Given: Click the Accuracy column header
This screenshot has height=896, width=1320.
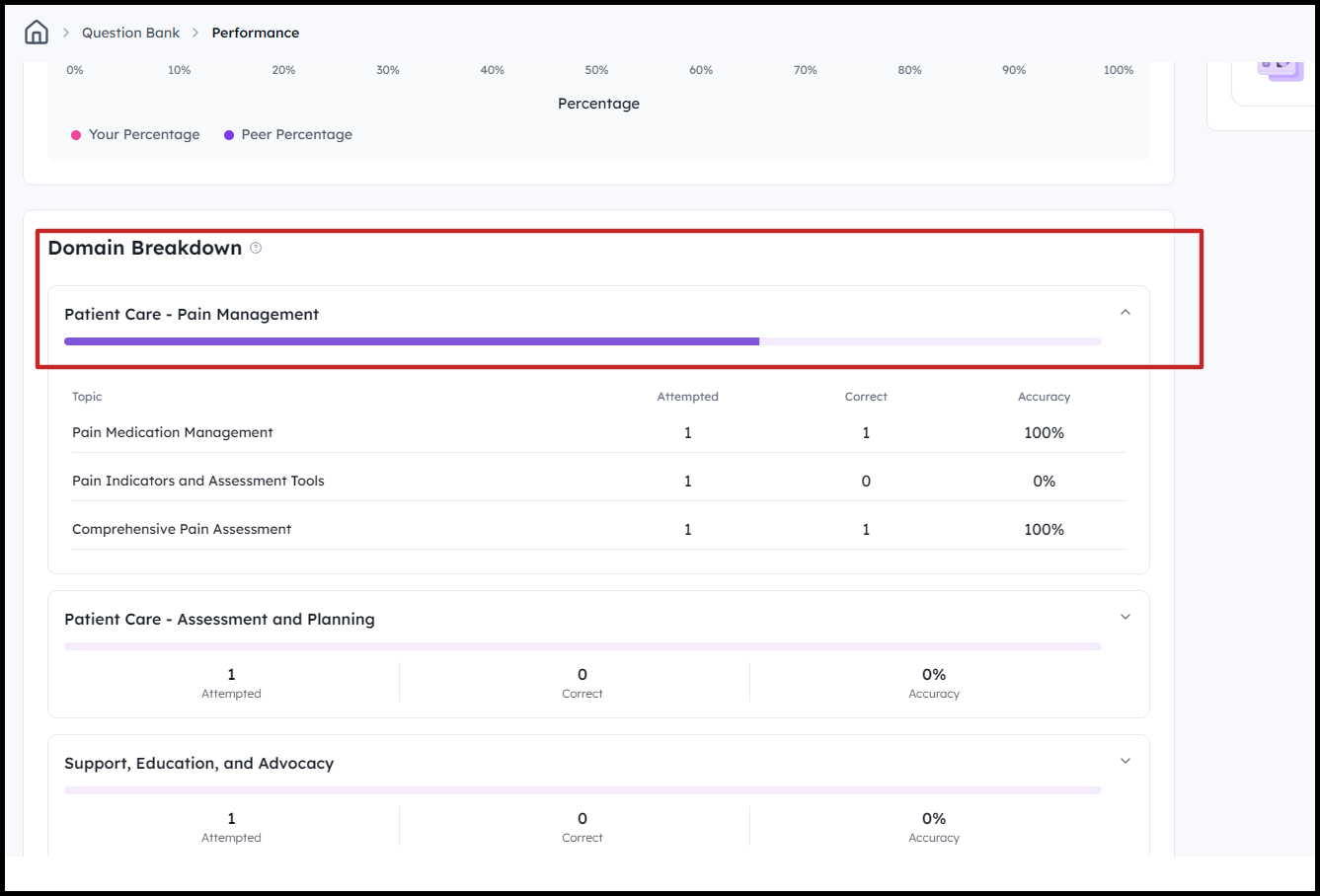Looking at the screenshot, I should (1044, 397).
